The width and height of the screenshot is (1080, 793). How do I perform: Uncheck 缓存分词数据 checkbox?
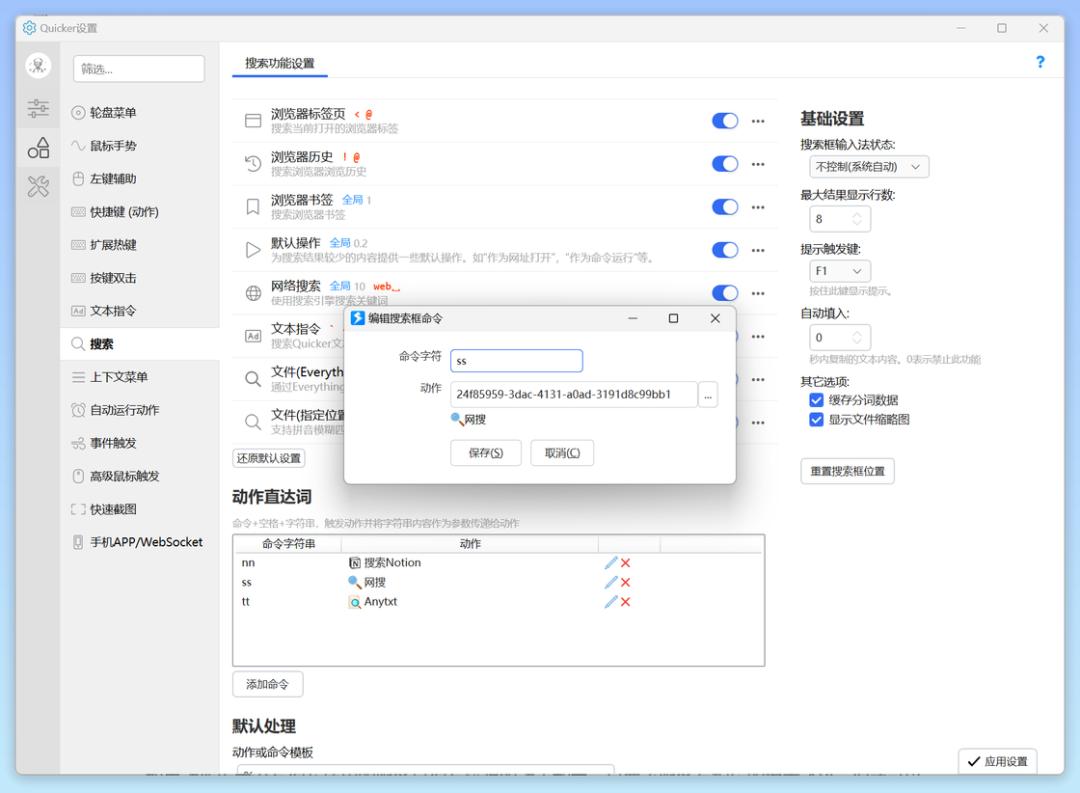click(x=816, y=400)
